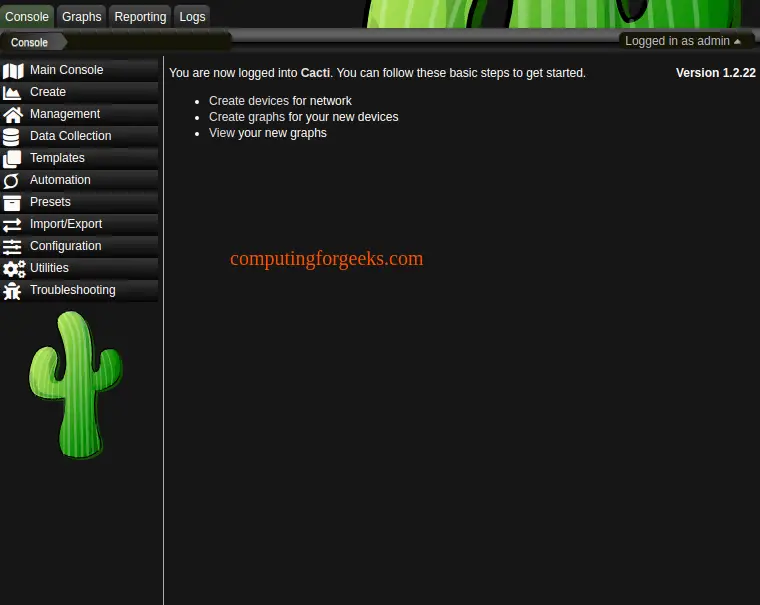Image resolution: width=760 pixels, height=605 pixels.
Task: Expand the Data Collection menu section
Action: pos(79,136)
